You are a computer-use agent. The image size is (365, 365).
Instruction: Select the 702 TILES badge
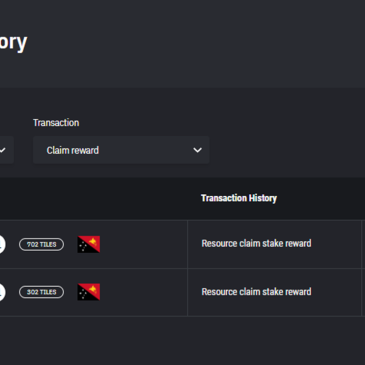(x=41, y=244)
